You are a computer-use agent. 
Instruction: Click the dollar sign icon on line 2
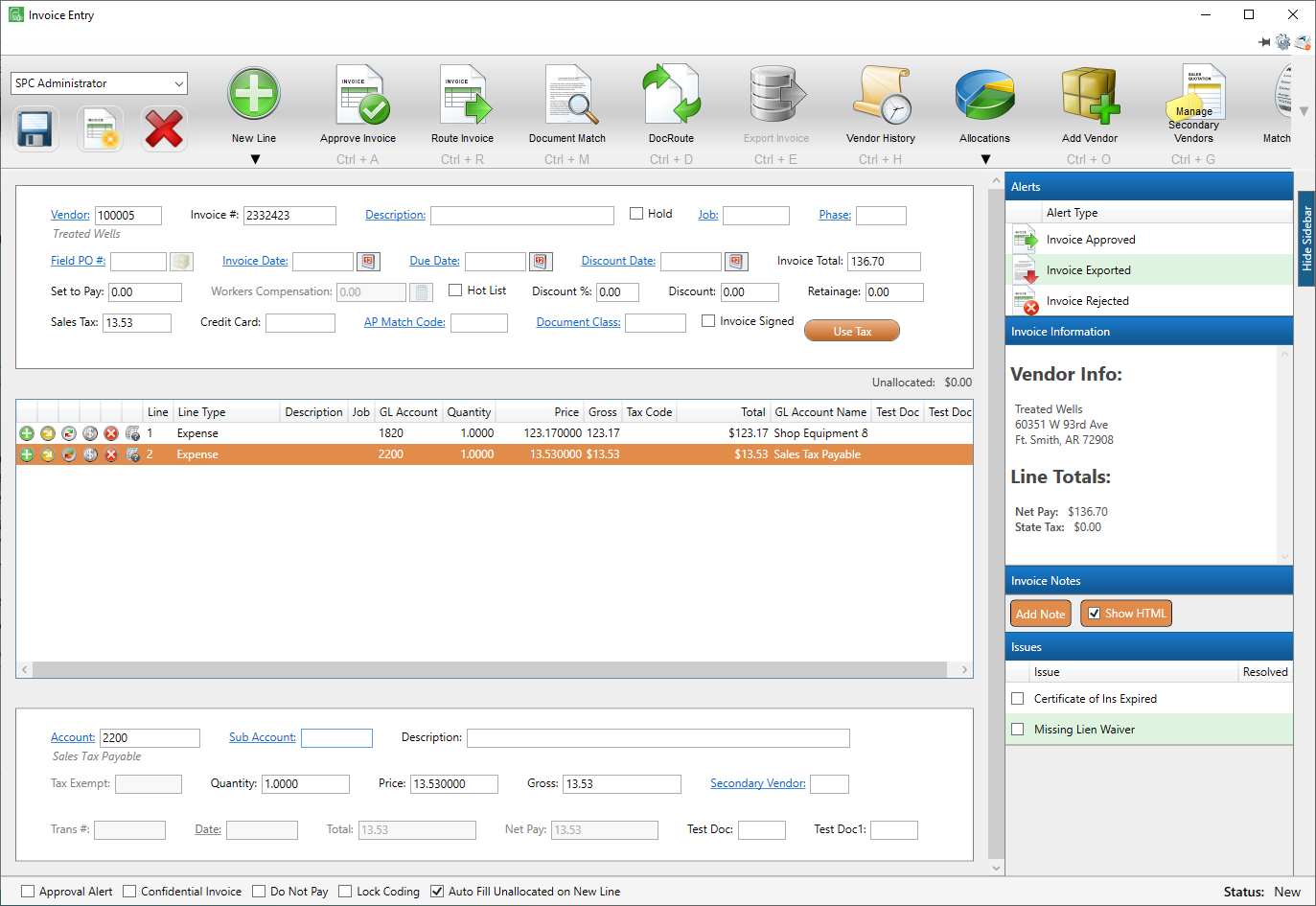(x=90, y=454)
